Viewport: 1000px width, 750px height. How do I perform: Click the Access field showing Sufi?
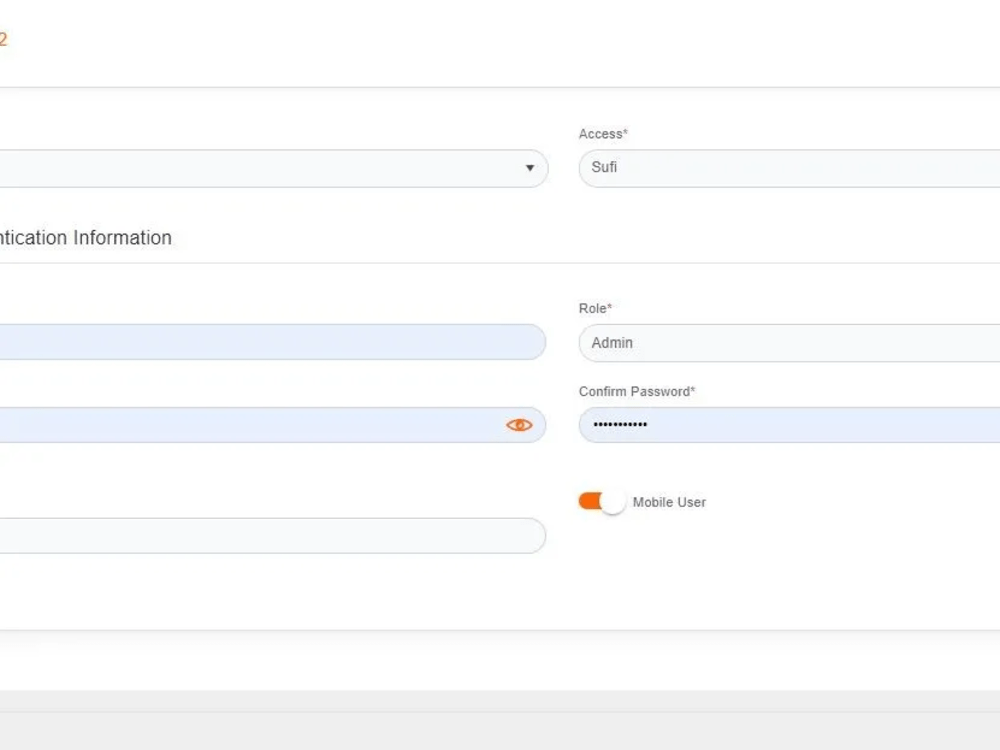pos(790,168)
